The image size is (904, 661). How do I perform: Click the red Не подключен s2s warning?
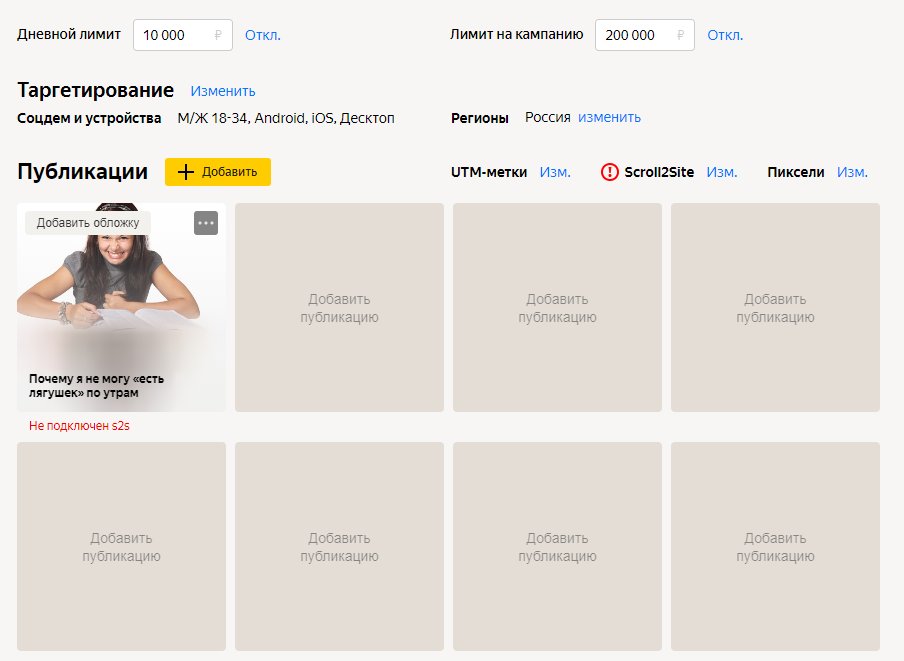point(80,426)
